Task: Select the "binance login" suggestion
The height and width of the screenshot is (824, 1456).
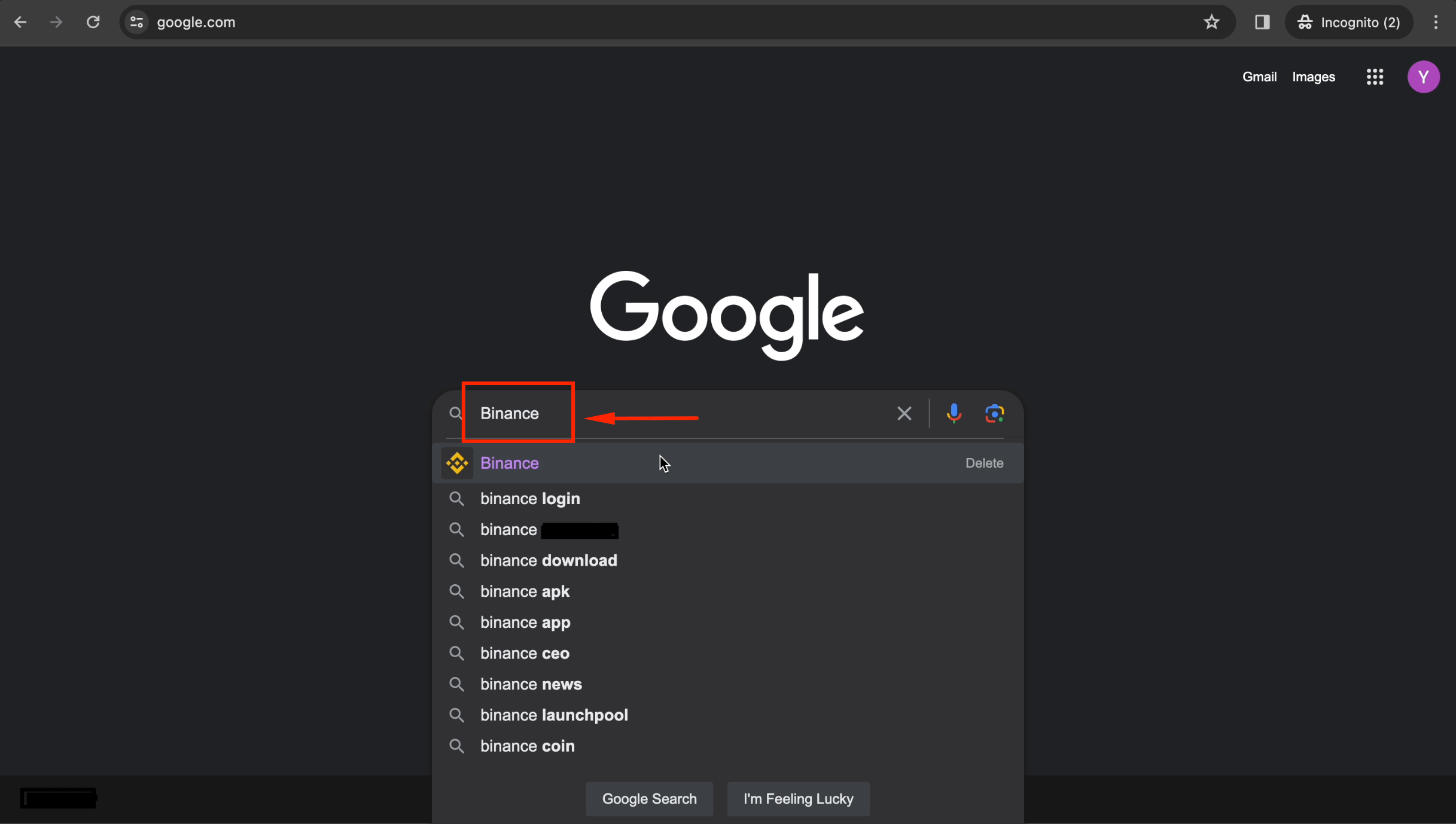Action: point(530,499)
